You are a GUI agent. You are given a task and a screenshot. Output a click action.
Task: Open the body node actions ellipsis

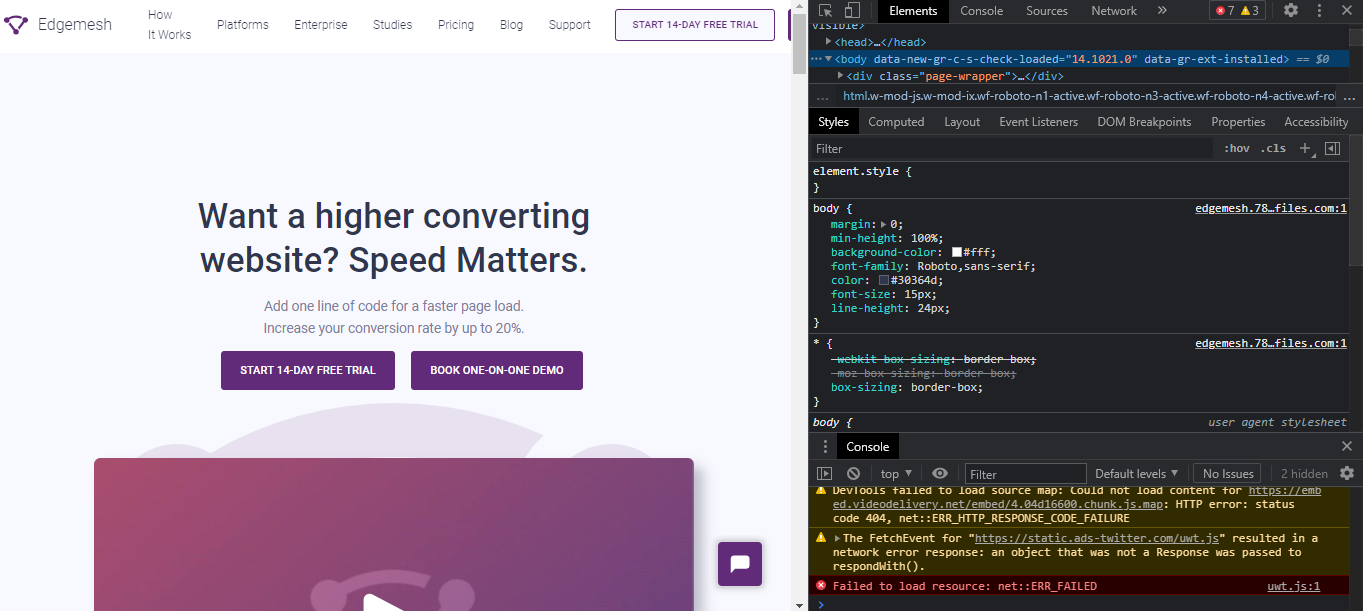[x=816, y=59]
